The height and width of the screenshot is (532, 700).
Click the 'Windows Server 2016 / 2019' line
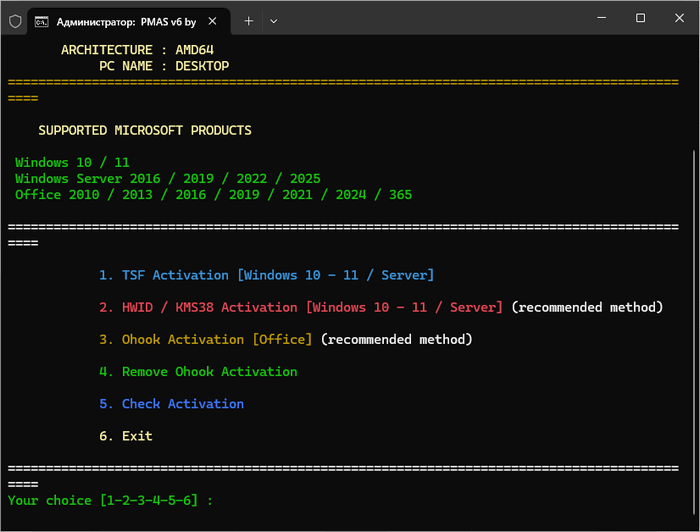coord(168,179)
